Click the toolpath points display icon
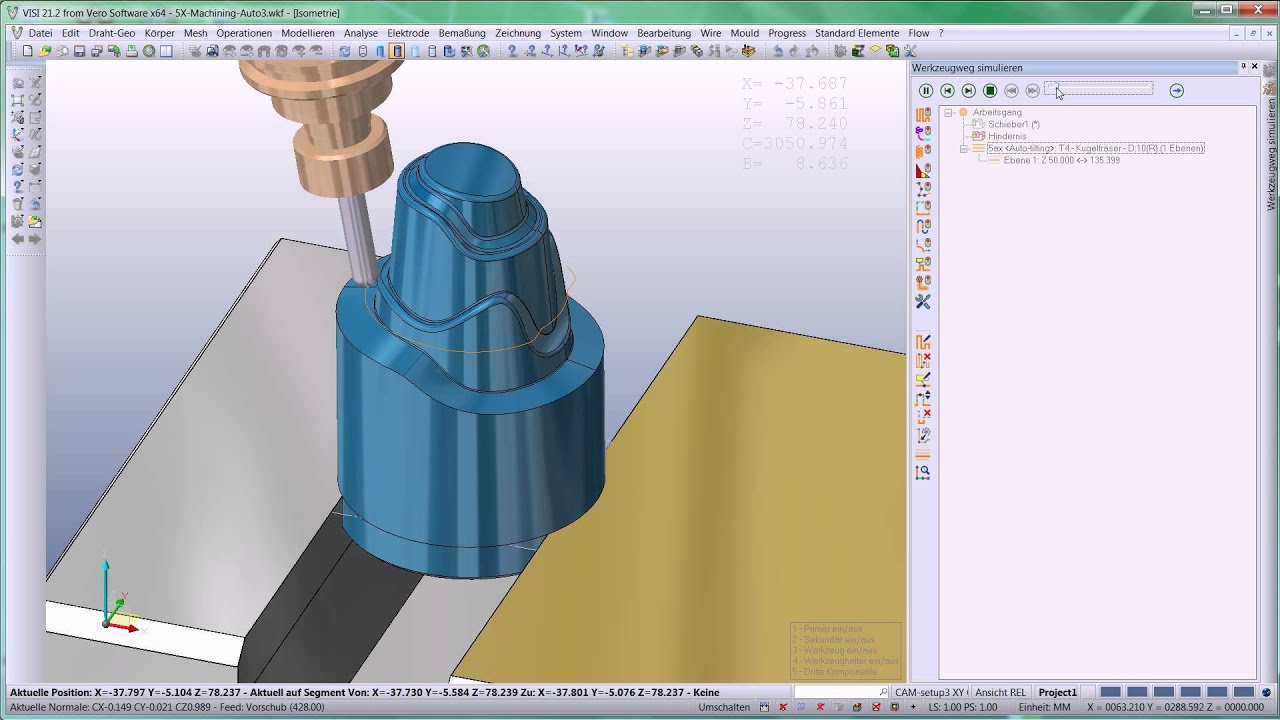This screenshot has height=720, width=1280. (x=923, y=190)
